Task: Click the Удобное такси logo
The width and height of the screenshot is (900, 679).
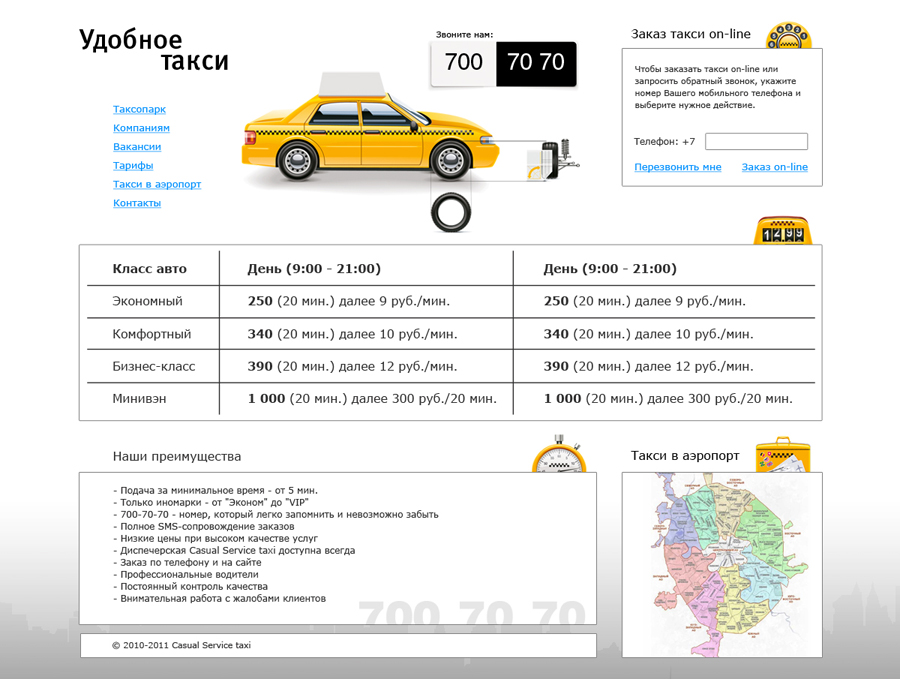Action: tap(154, 50)
